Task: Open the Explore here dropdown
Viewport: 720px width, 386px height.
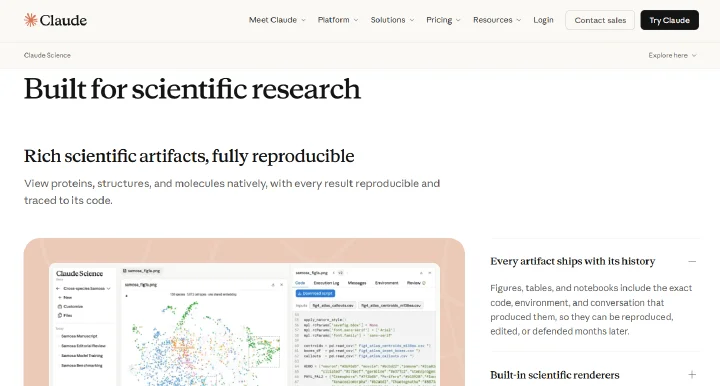Action: (672, 55)
